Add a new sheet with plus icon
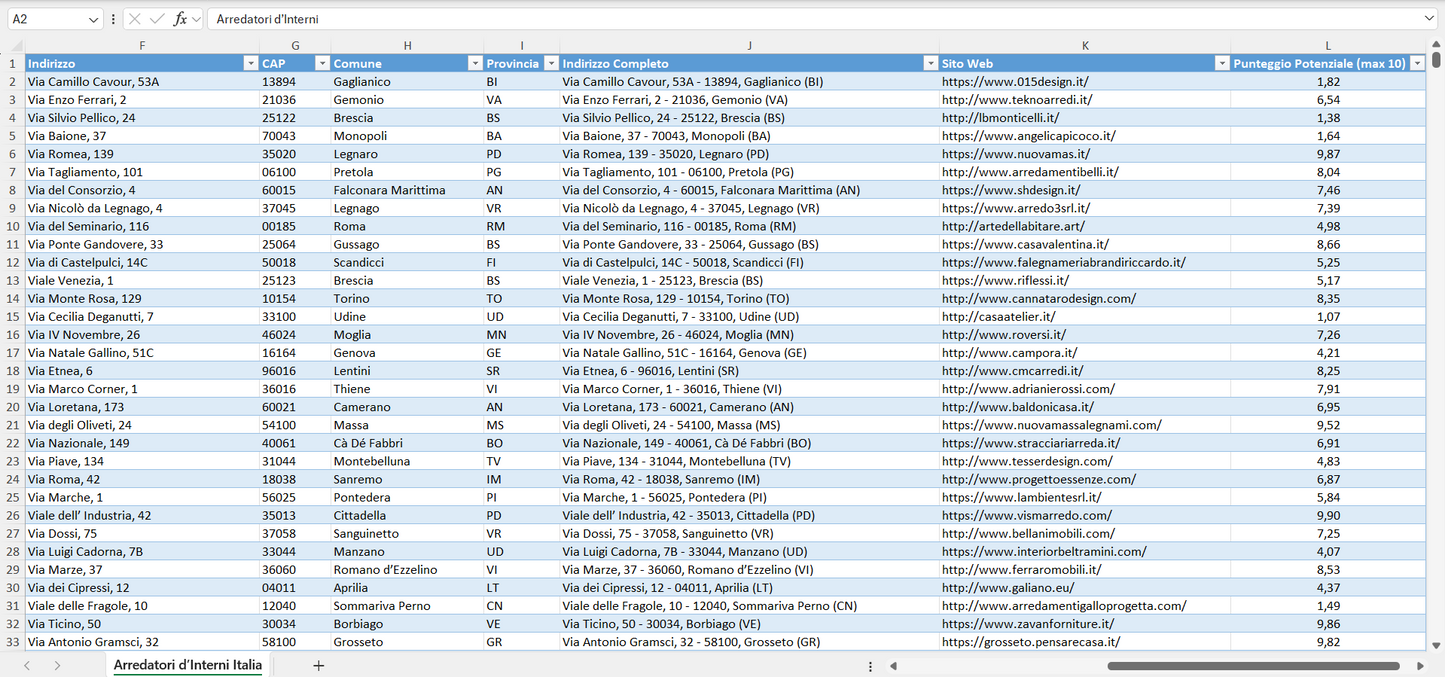Viewport: 1445px width, 677px height. pos(318,665)
